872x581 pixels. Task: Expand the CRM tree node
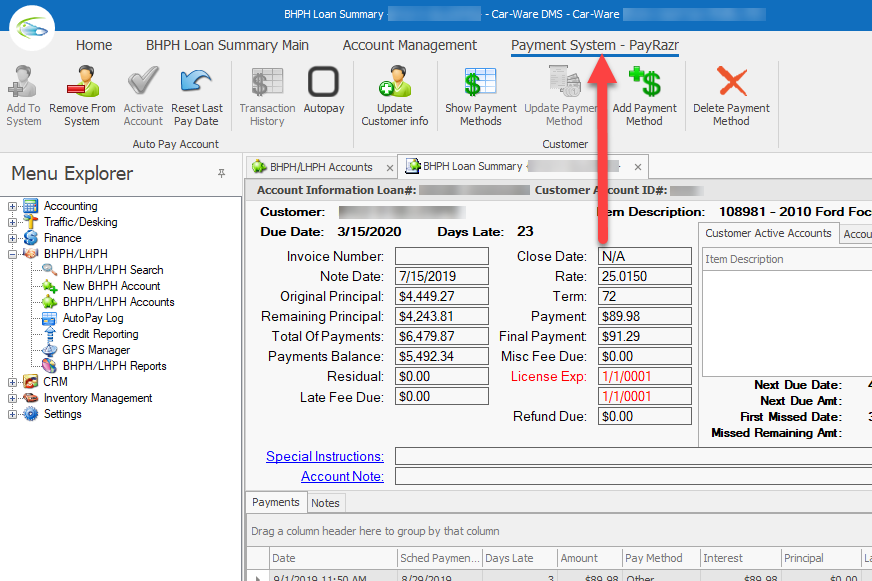(x=12, y=383)
